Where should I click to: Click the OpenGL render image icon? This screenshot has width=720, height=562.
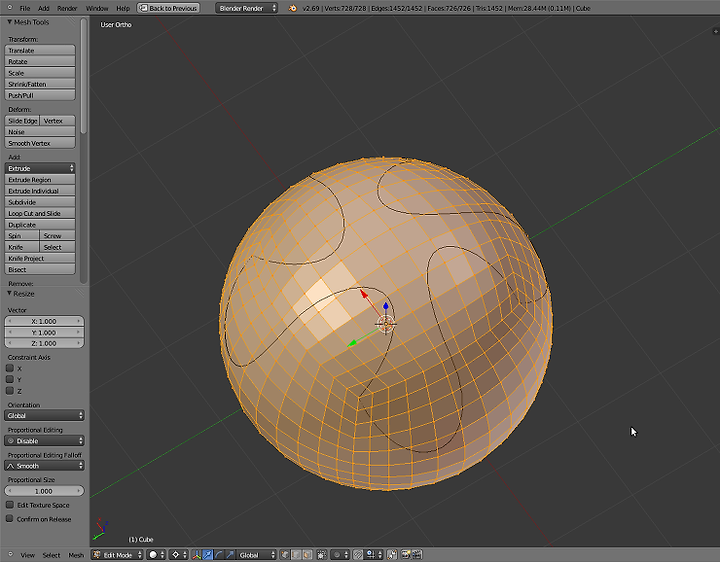click(405, 555)
